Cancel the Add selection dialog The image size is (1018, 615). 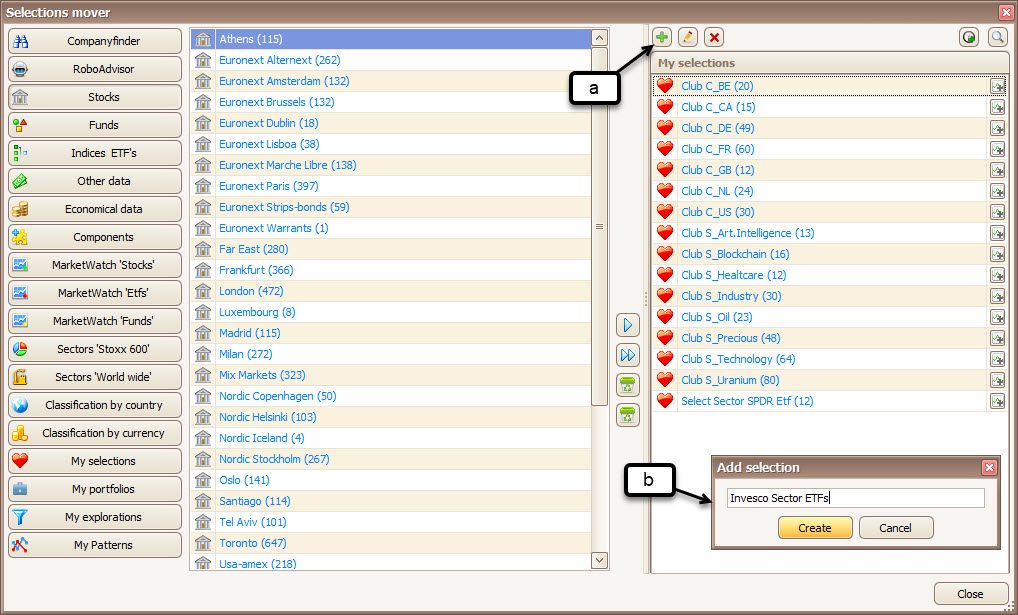[895, 528]
